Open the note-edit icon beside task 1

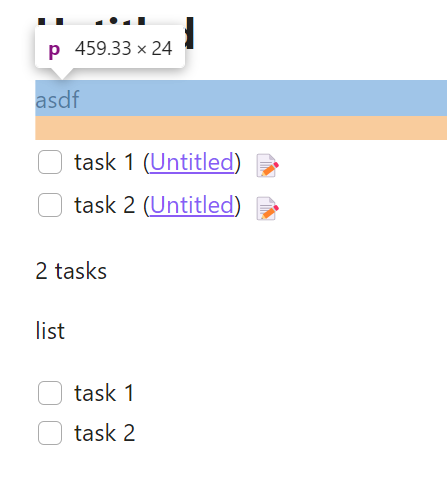click(267, 165)
